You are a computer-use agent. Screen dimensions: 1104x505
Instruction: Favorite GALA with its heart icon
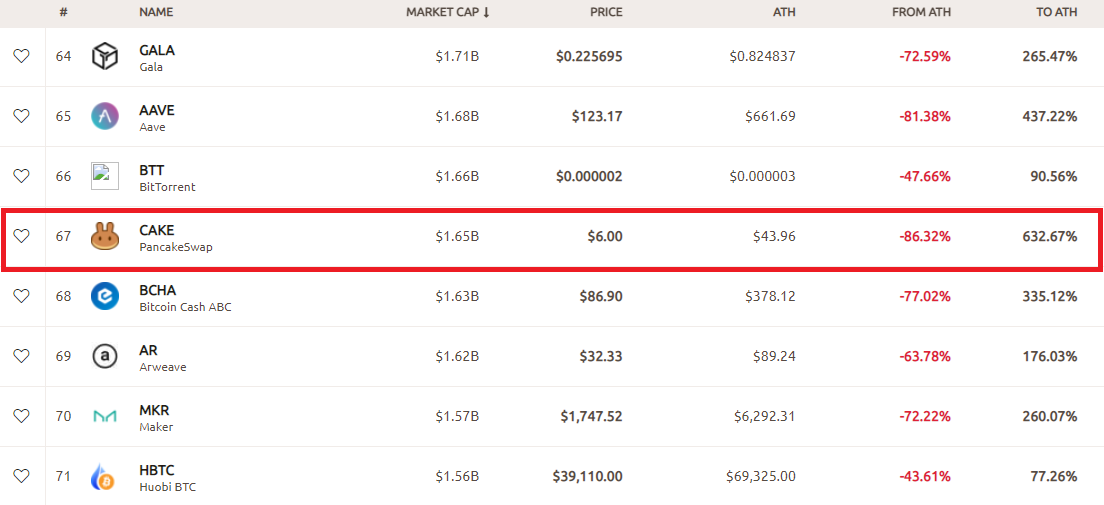point(22,56)
